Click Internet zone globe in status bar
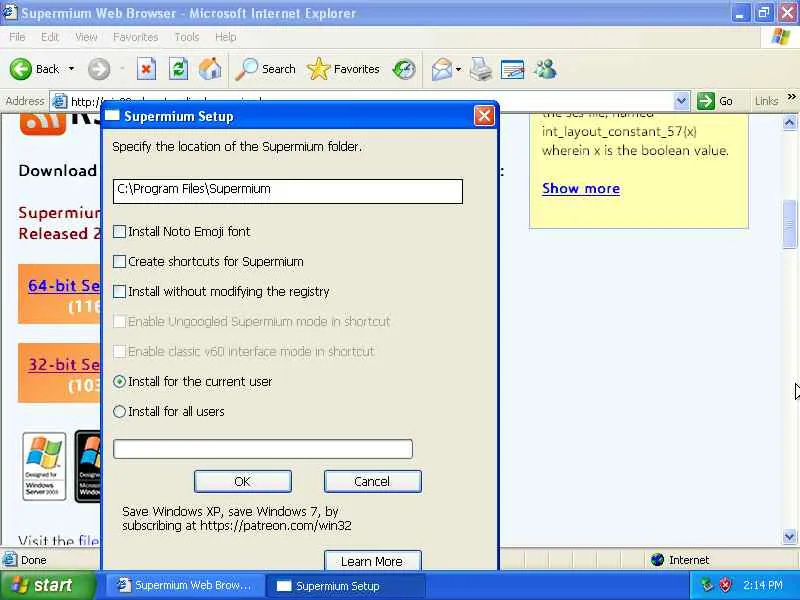The height and width of the screenshot is (600, 800). point(658,560)
